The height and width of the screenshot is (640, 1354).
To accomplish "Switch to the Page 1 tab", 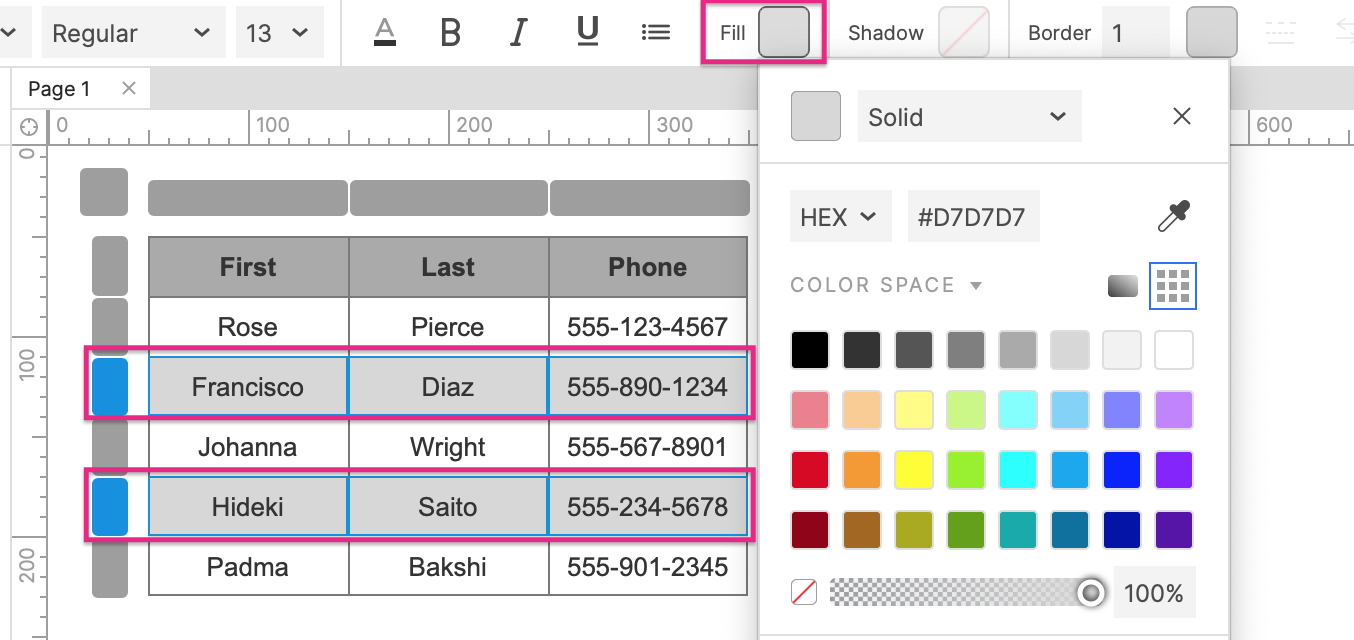I will pyautogui.click(x=59, y=89).
